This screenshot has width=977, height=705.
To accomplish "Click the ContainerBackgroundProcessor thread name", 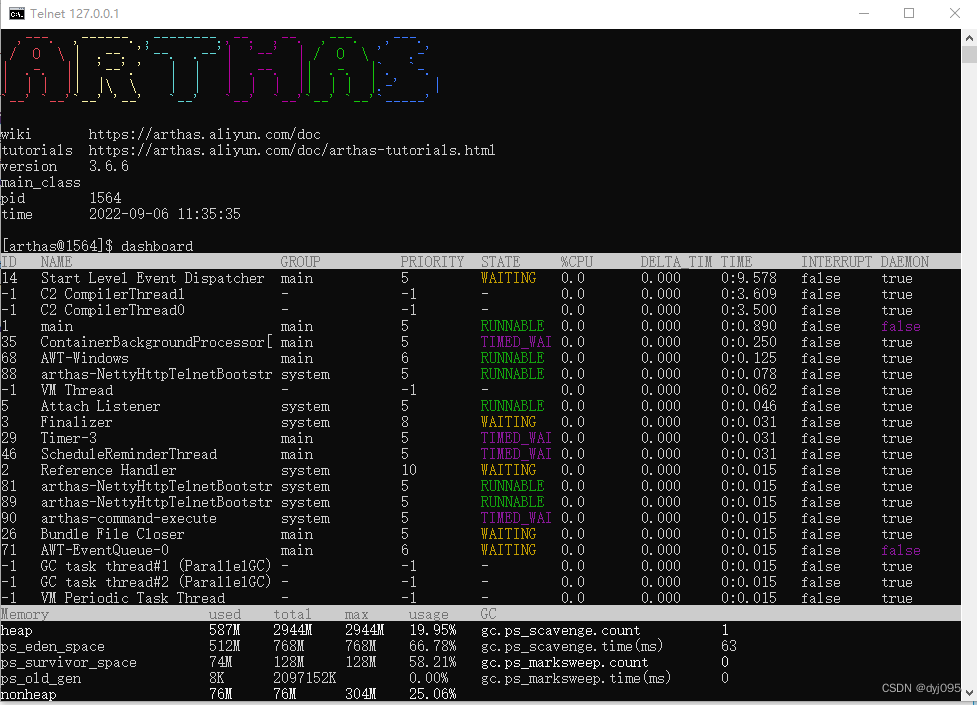I will coord(156,342).
